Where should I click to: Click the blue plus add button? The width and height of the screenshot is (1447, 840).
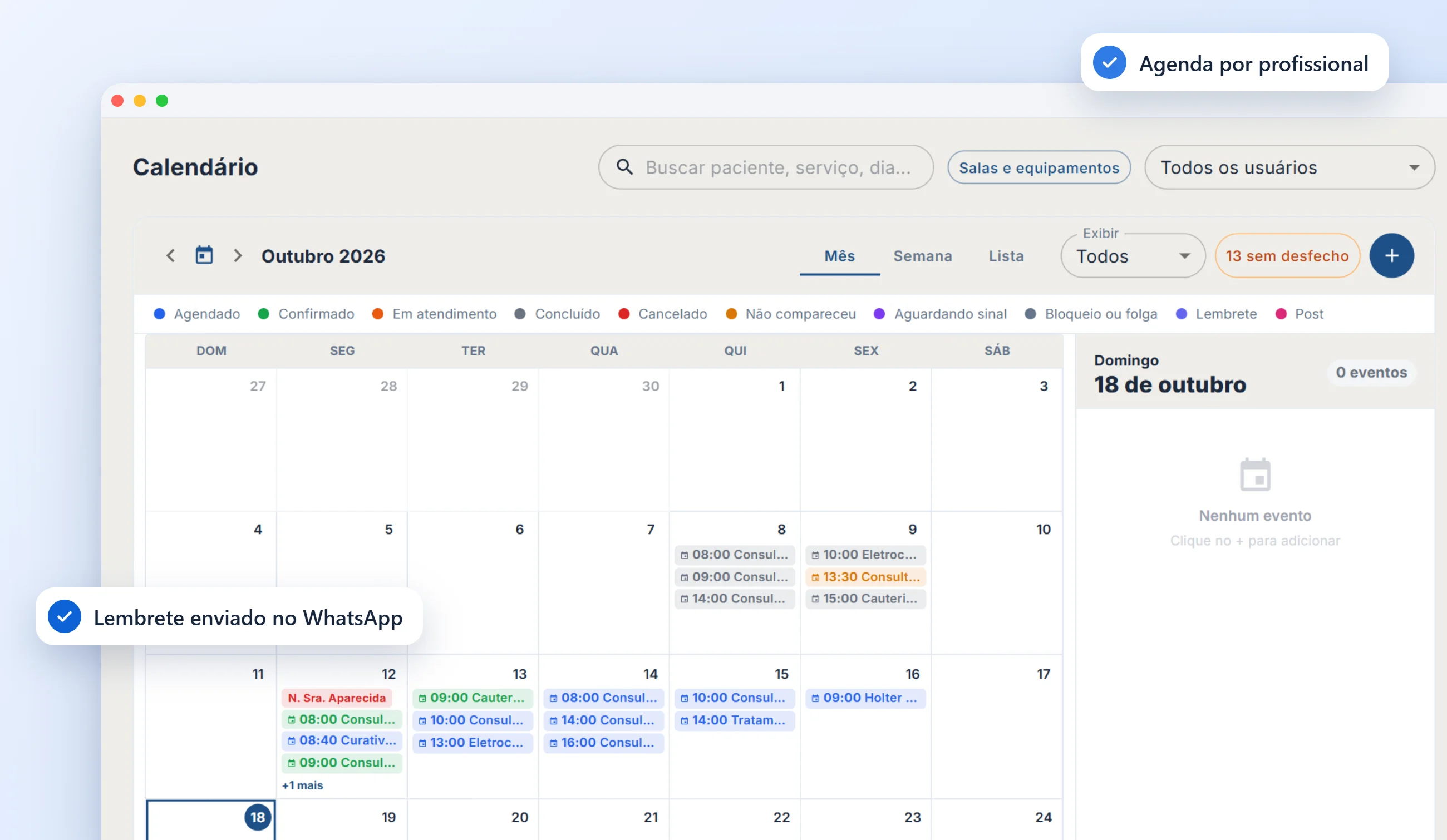(1391, 256)
